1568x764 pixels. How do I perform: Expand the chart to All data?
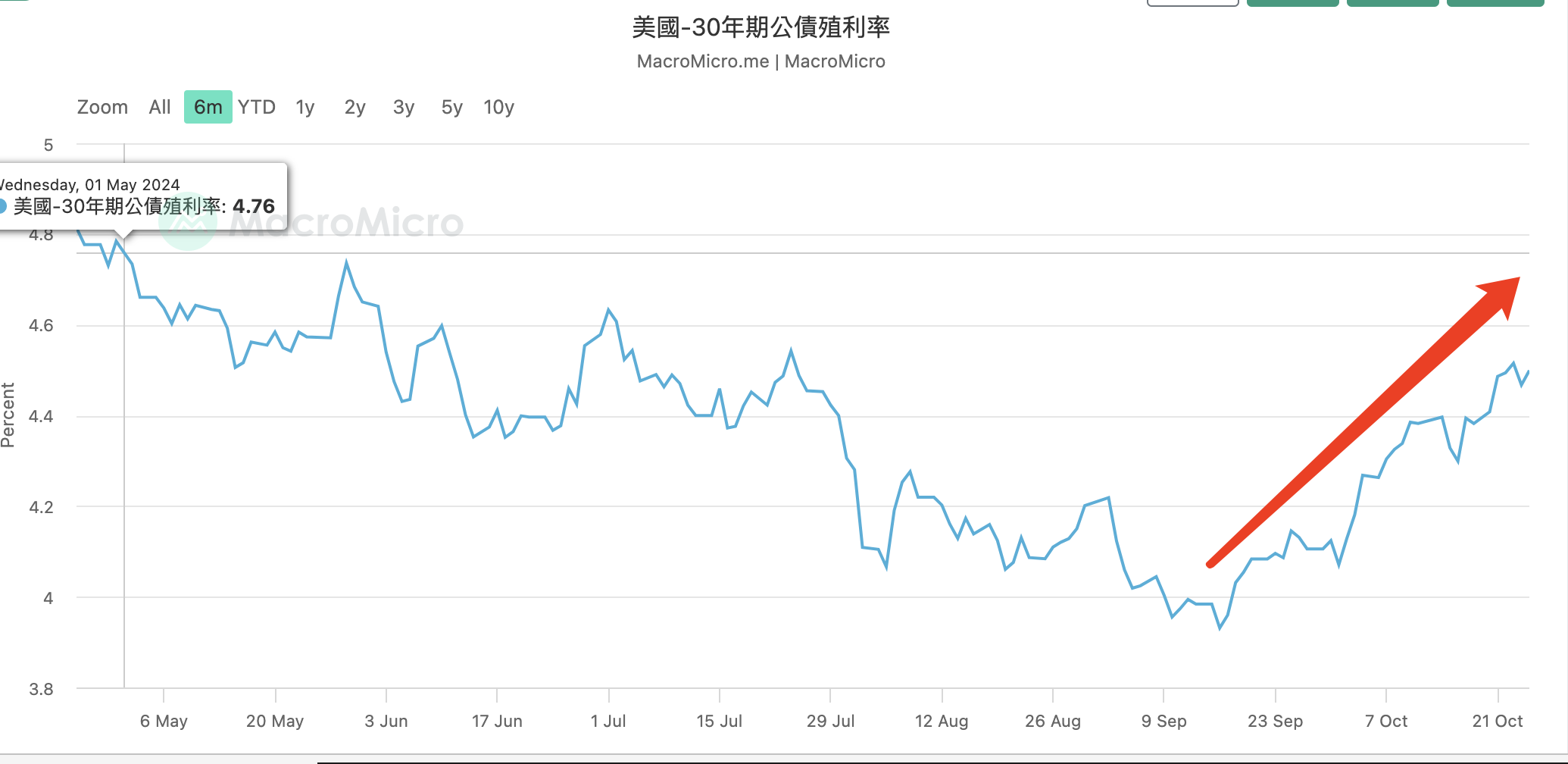point(159,107)
